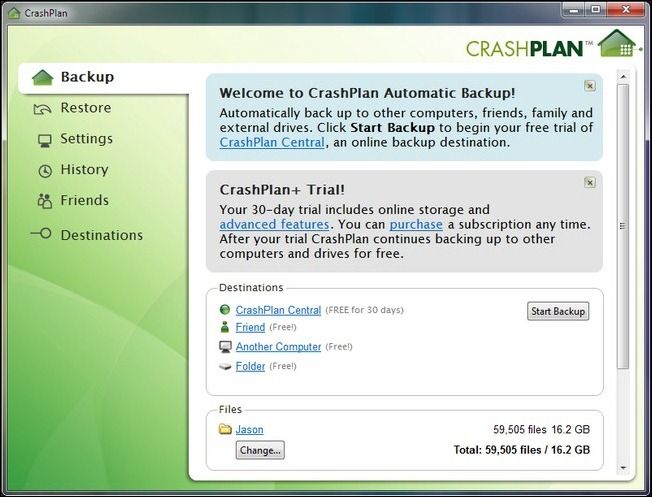The height and width of the screenshot is (497, 652).
Task: Follow the purchase subscription link
Action: [x=416, y=224]
